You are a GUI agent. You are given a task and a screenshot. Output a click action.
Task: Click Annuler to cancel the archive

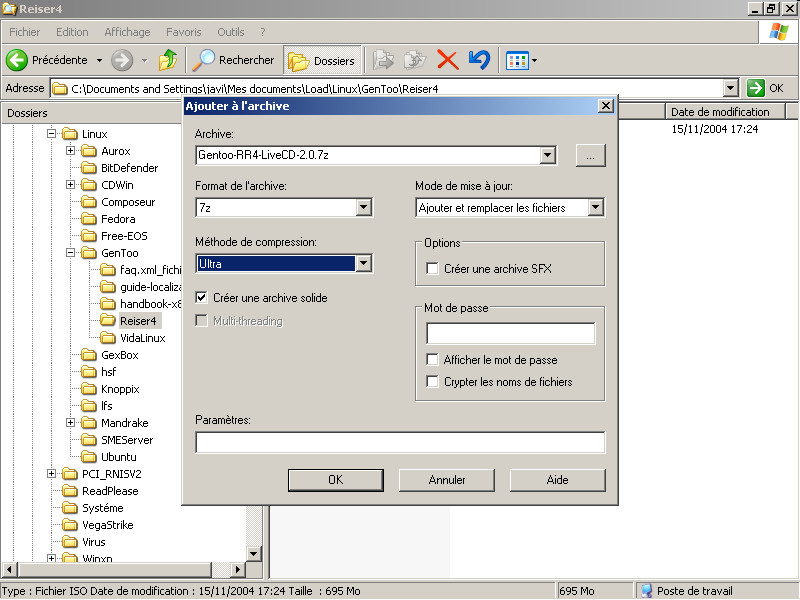click(x=447, y=480)
